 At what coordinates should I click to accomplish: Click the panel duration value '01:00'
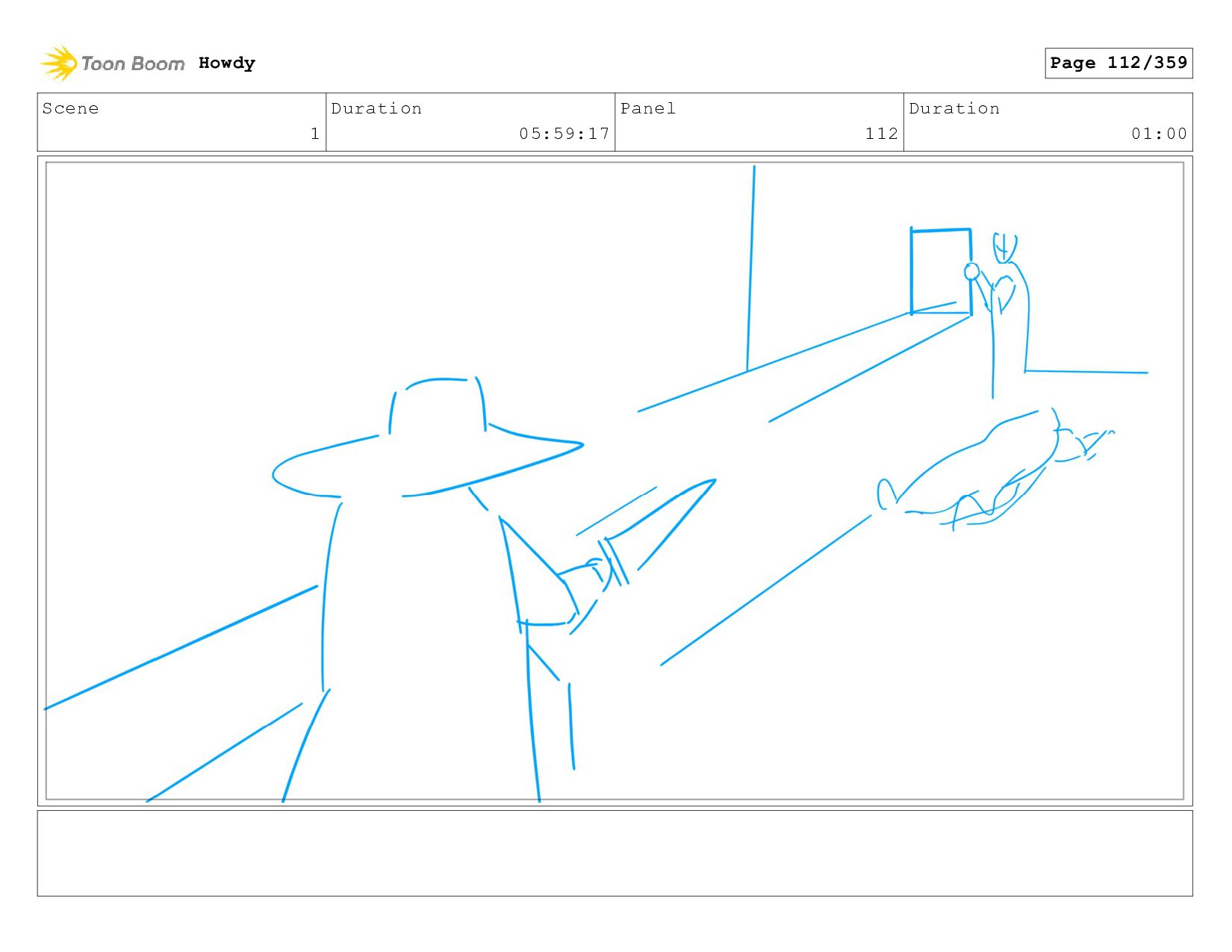point(1159,134)
